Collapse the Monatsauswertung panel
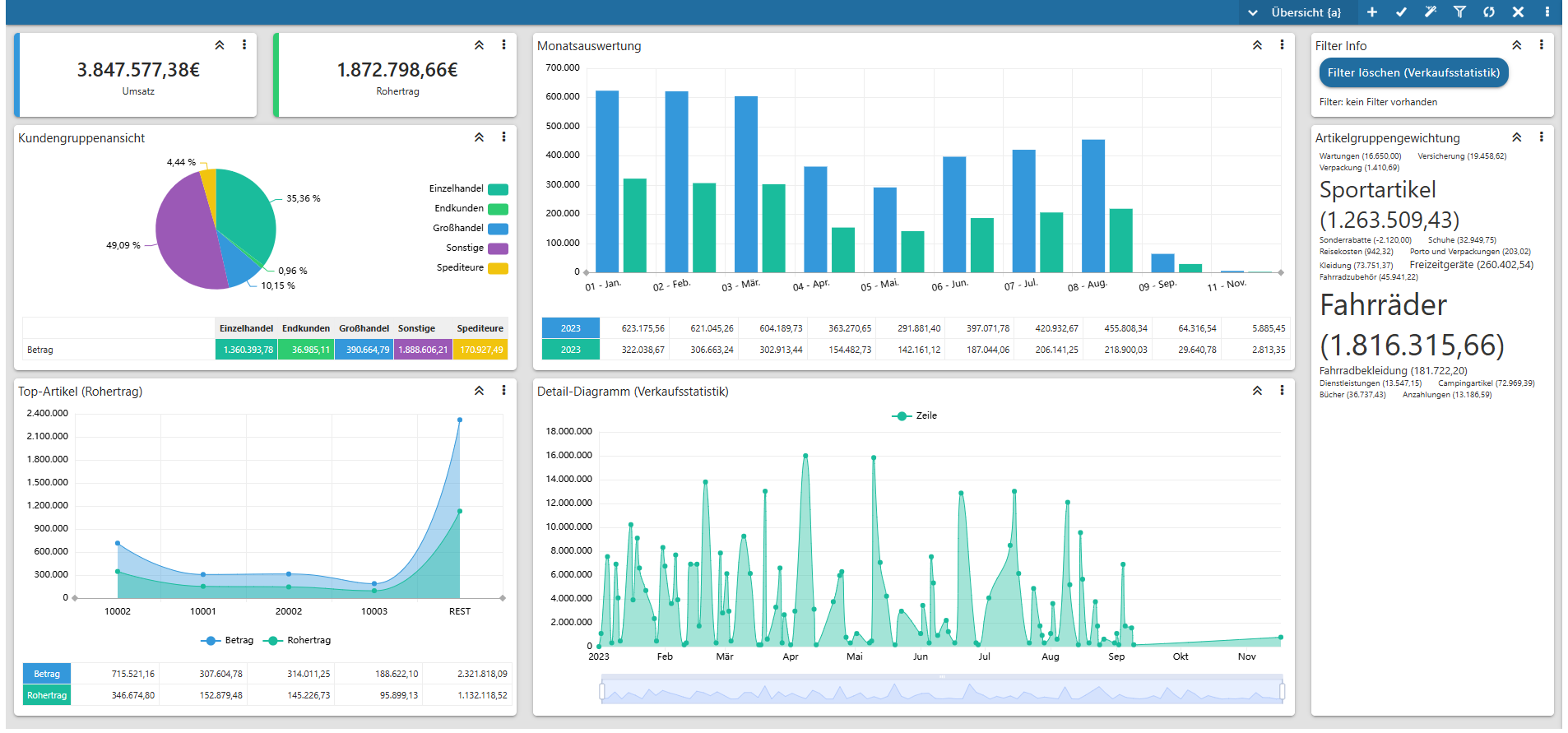This screenshot has height=733, width=1568. click(x=1257, y=45)
